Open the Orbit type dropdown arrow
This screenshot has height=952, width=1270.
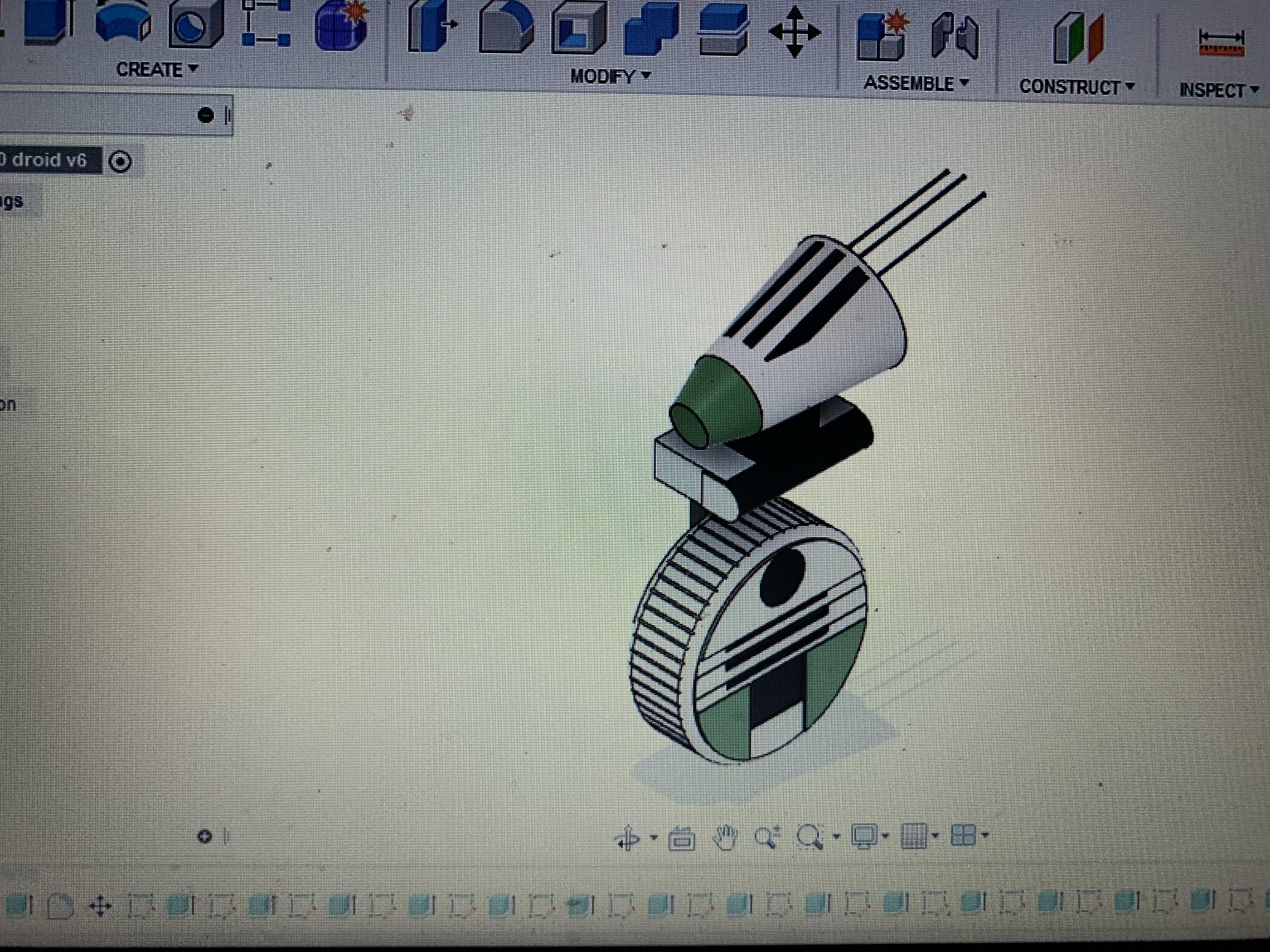653,838
